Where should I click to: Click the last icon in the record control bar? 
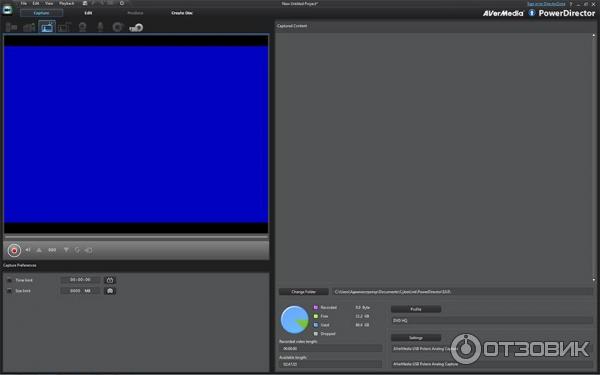point(88,250)
